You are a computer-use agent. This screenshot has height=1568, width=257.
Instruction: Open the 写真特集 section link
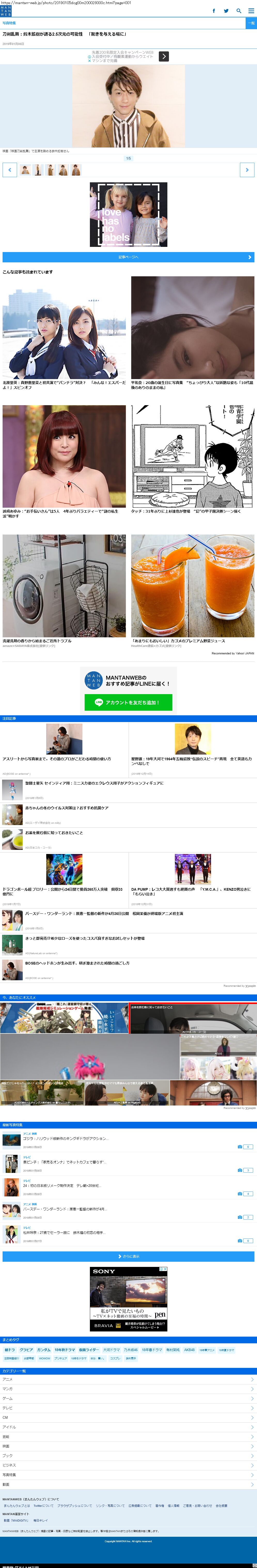[x=9, y=23]
